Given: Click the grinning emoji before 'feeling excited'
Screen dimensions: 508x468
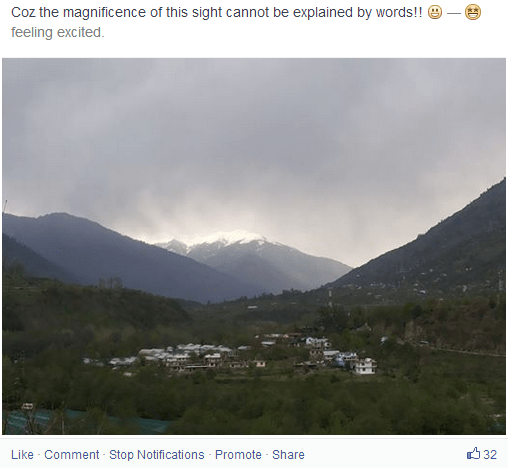Looking at the screenshot, I should [x=473, y=13].
